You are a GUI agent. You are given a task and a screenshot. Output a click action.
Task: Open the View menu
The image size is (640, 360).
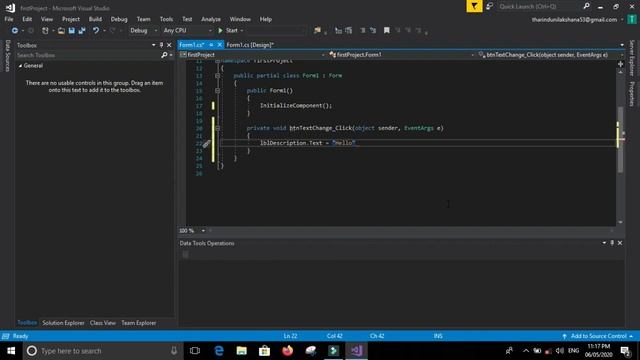[x=47, y=19]
